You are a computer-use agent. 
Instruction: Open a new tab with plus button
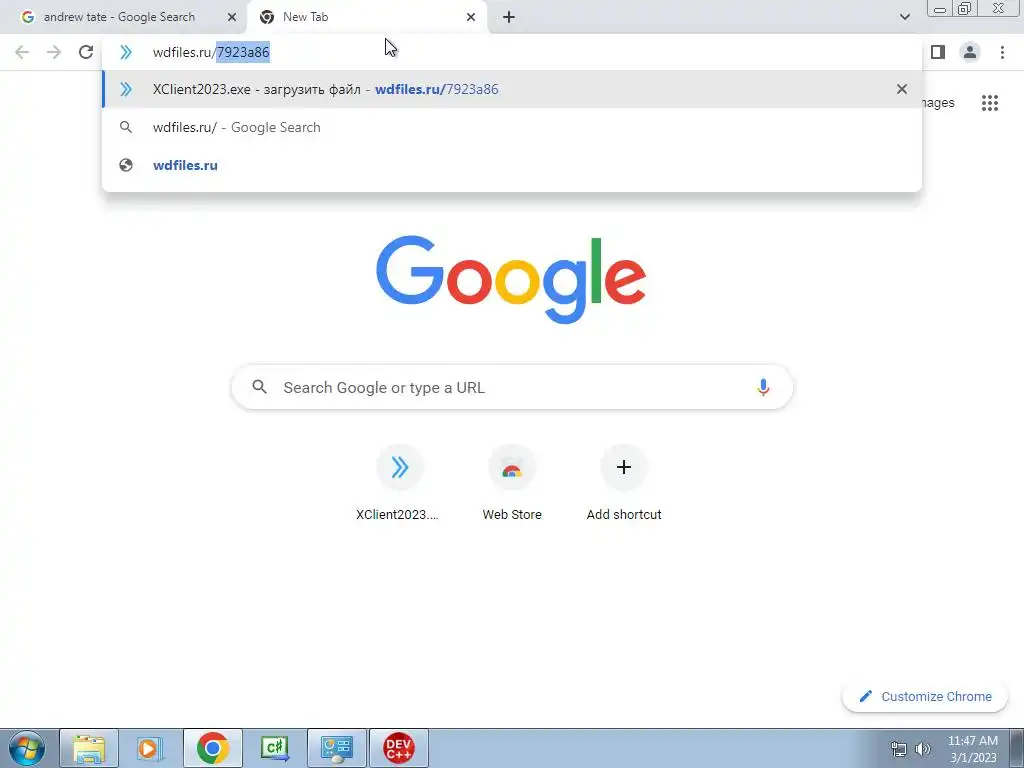coord(509,17)
